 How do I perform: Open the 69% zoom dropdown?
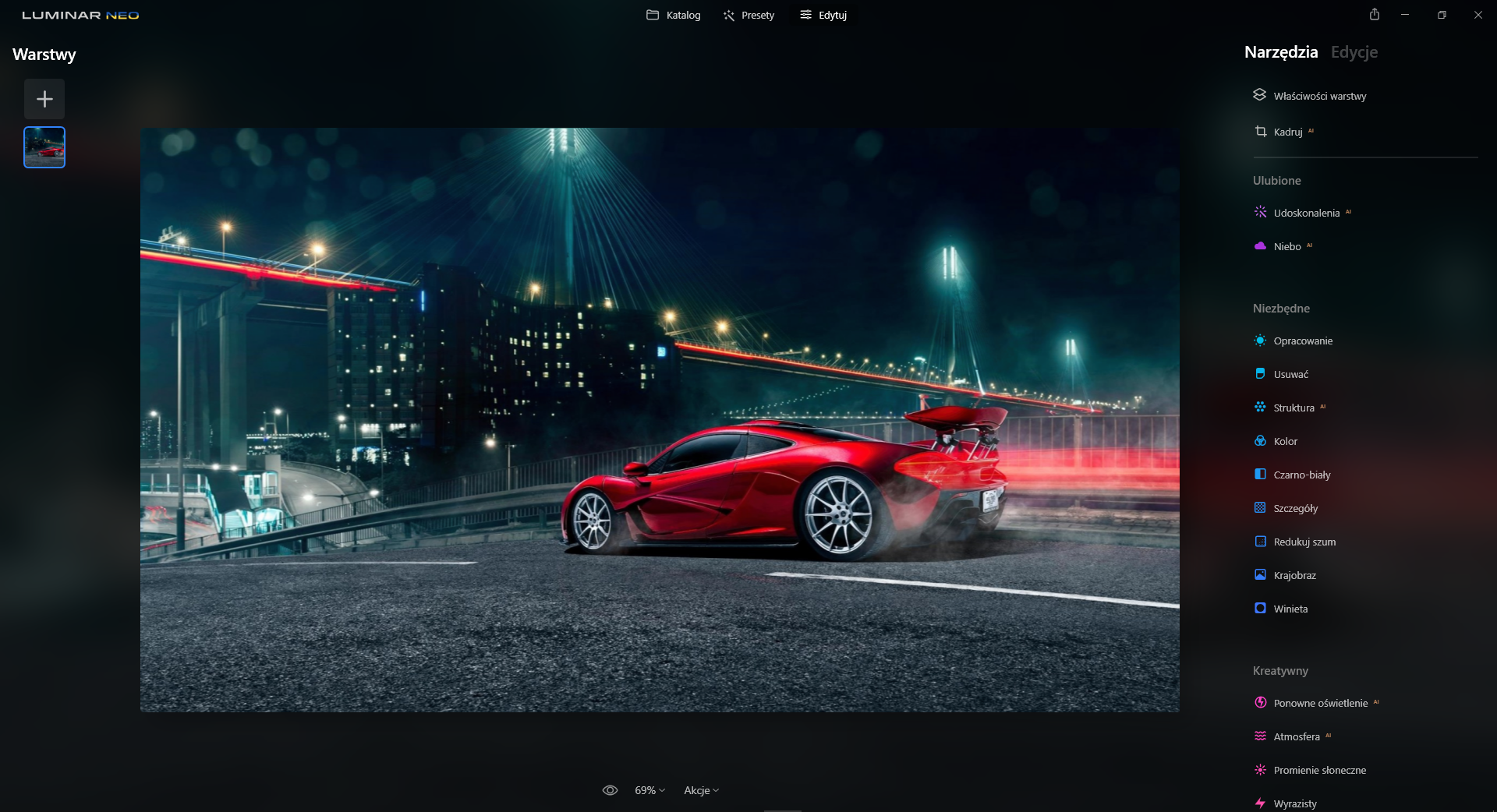pos(649,790)
